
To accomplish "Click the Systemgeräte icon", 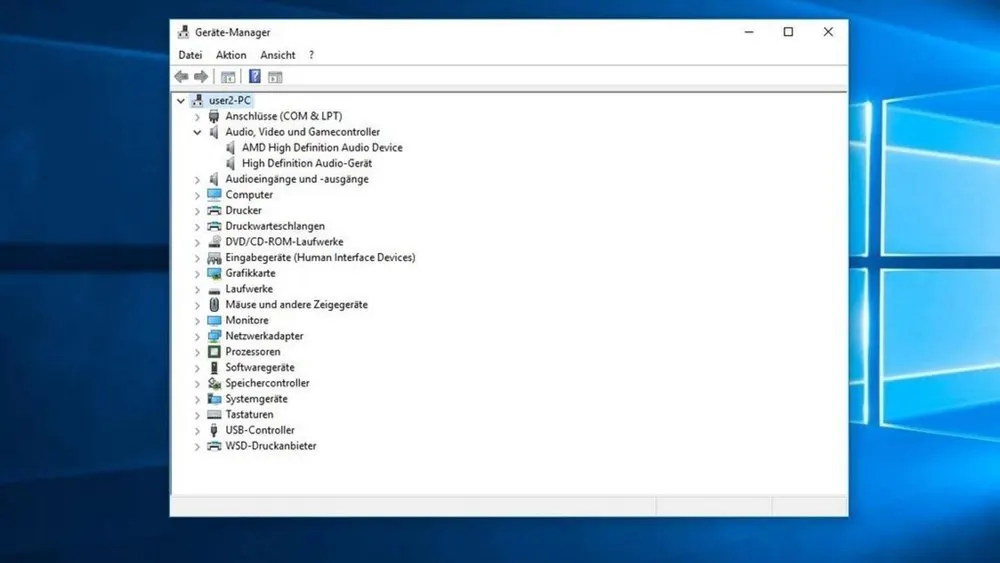I will pos(214,399).
